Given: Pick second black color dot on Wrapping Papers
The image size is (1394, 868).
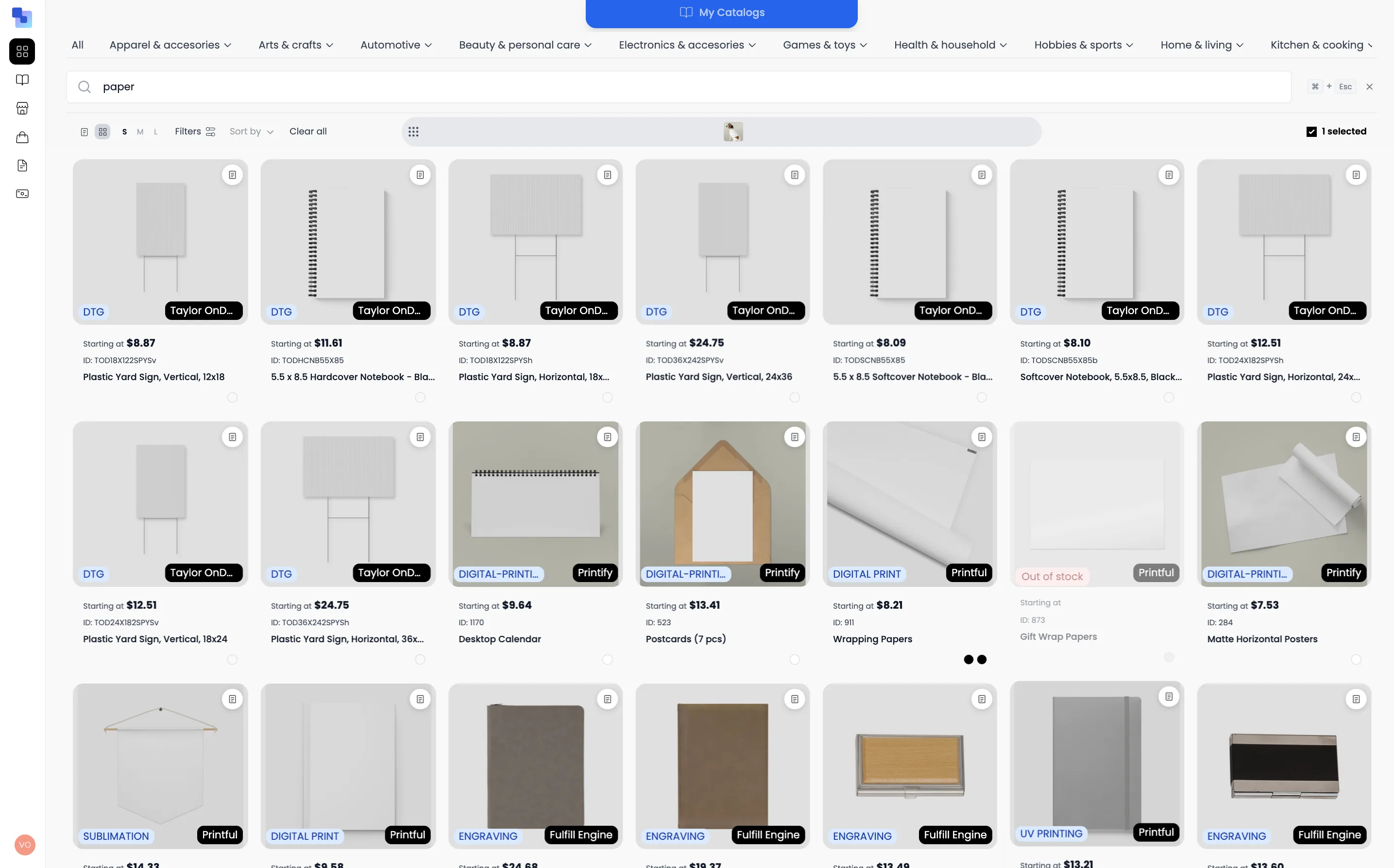Looking at the screenshot, I should point(982,660).
